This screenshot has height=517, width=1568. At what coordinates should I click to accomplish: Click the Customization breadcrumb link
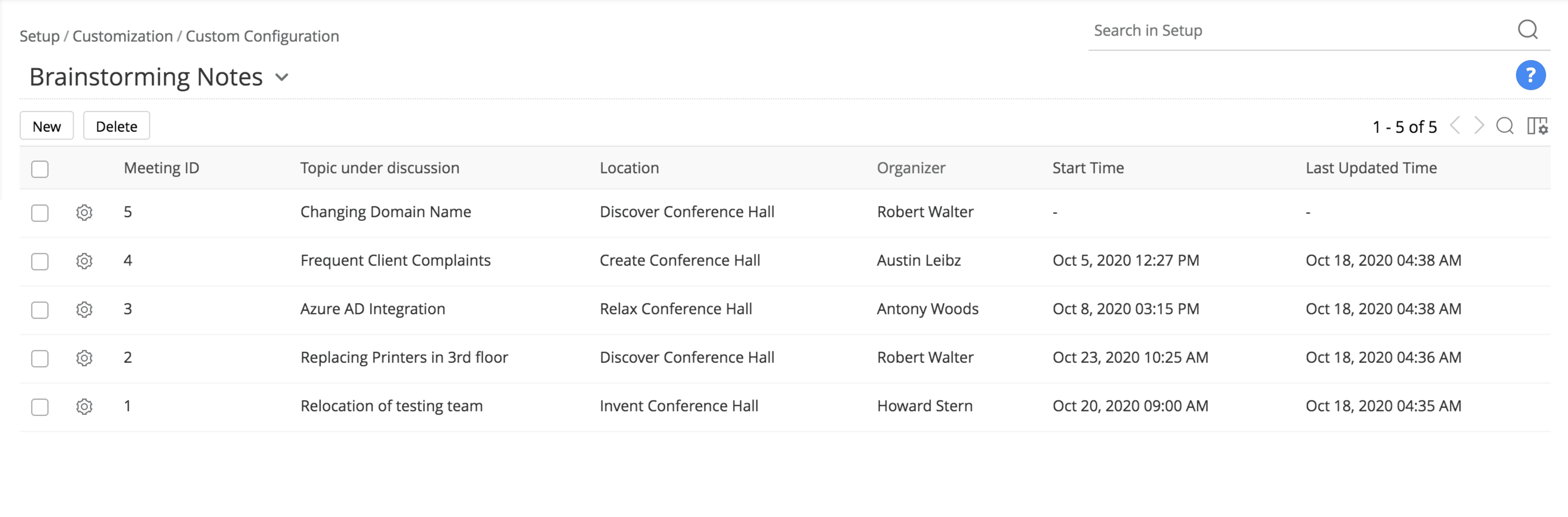click(122, 36)
